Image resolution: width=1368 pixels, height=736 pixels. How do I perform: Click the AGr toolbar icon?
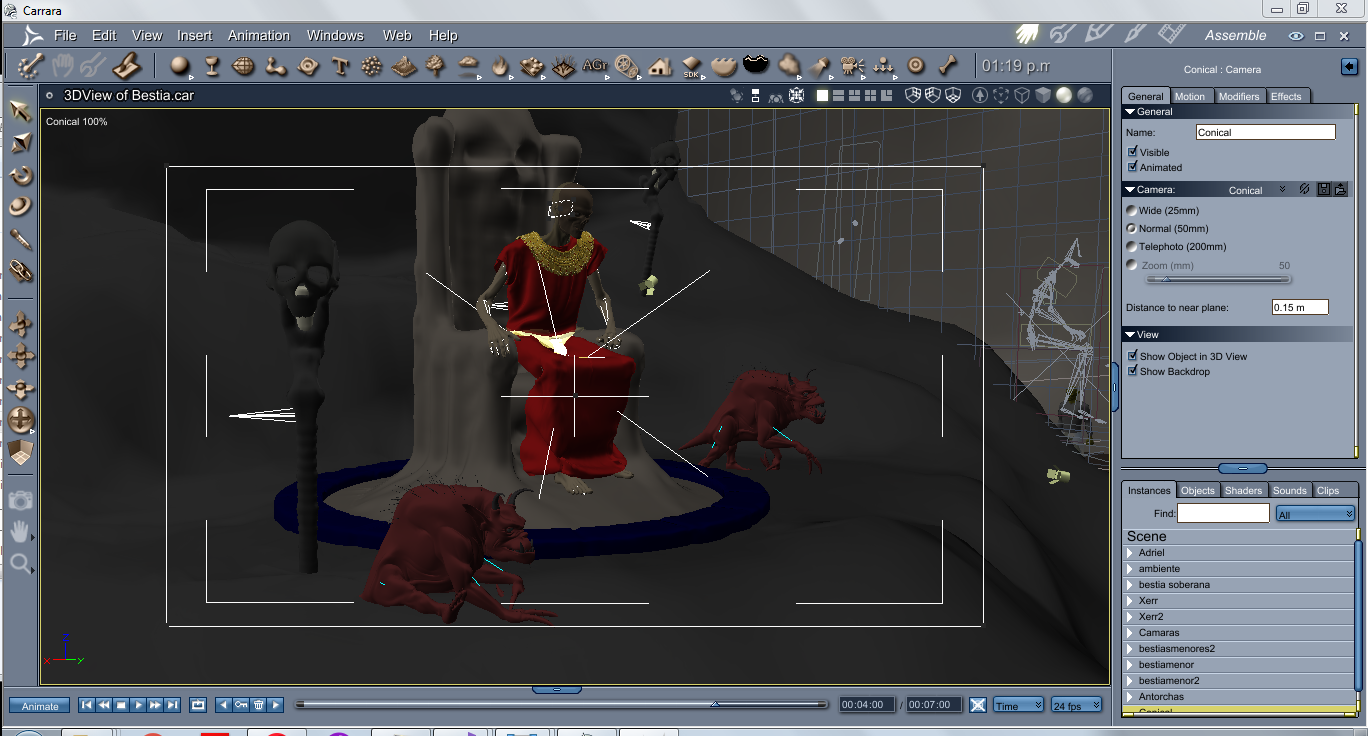pos(595,66)
